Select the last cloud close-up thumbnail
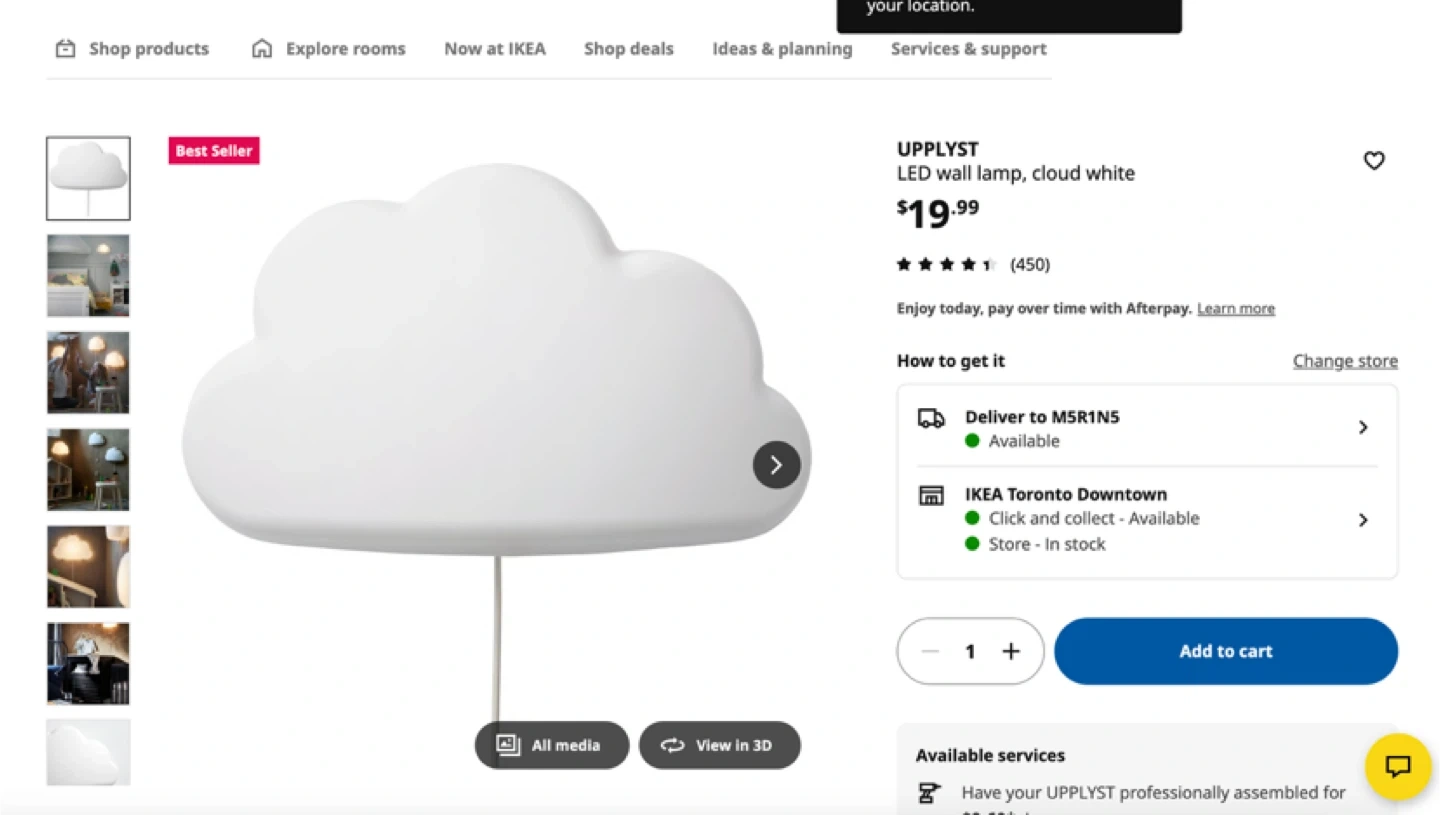1440x815 pixels. [x=88, y=752]
